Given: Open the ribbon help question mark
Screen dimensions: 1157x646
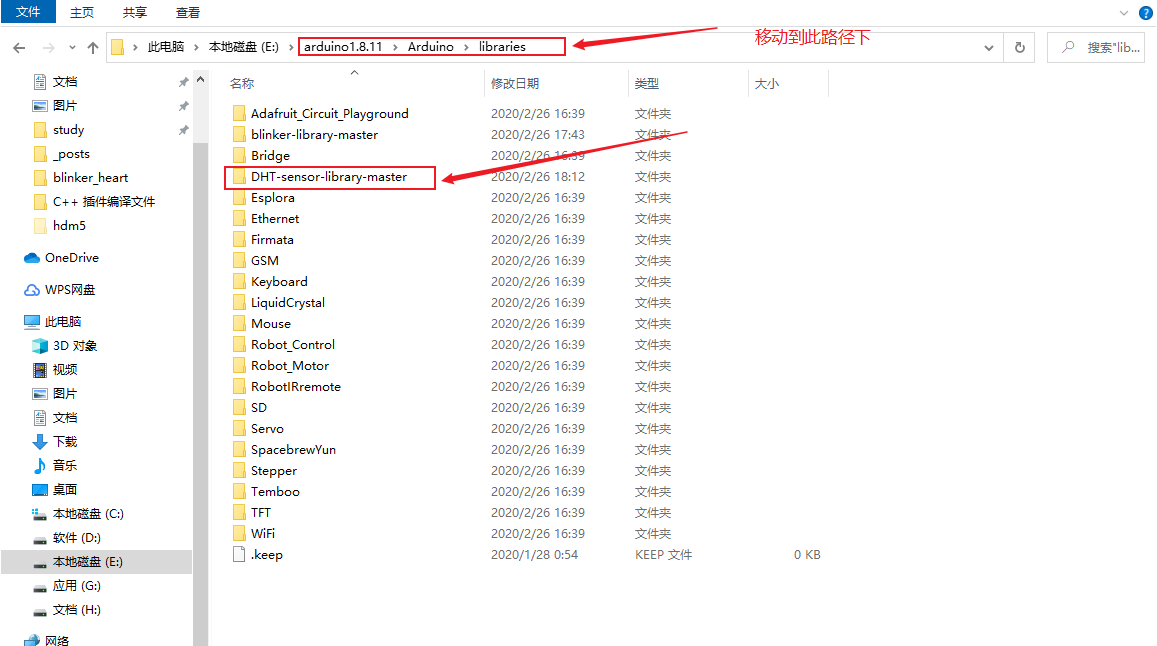Looking at the screenshot, I should pos(1146,13).
